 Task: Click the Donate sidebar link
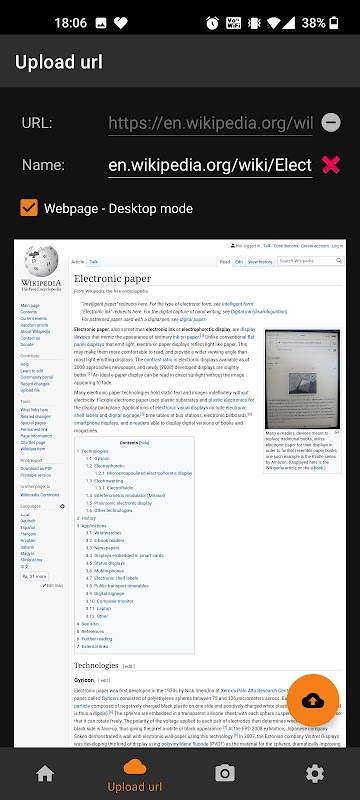point(26,344)
